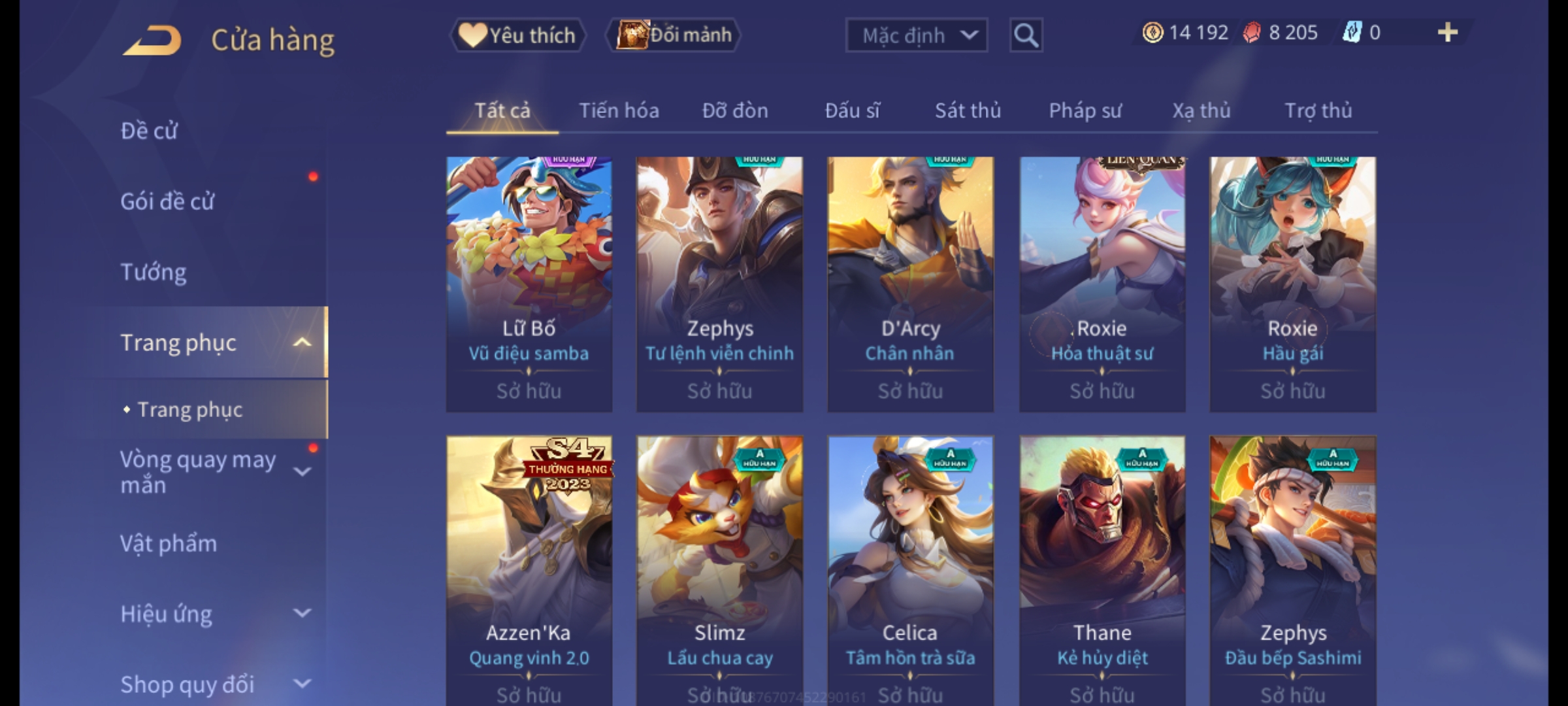Switch to the Sát thủ tab
The height and width of the screenshot is (706, 1568).
point(968,110)
